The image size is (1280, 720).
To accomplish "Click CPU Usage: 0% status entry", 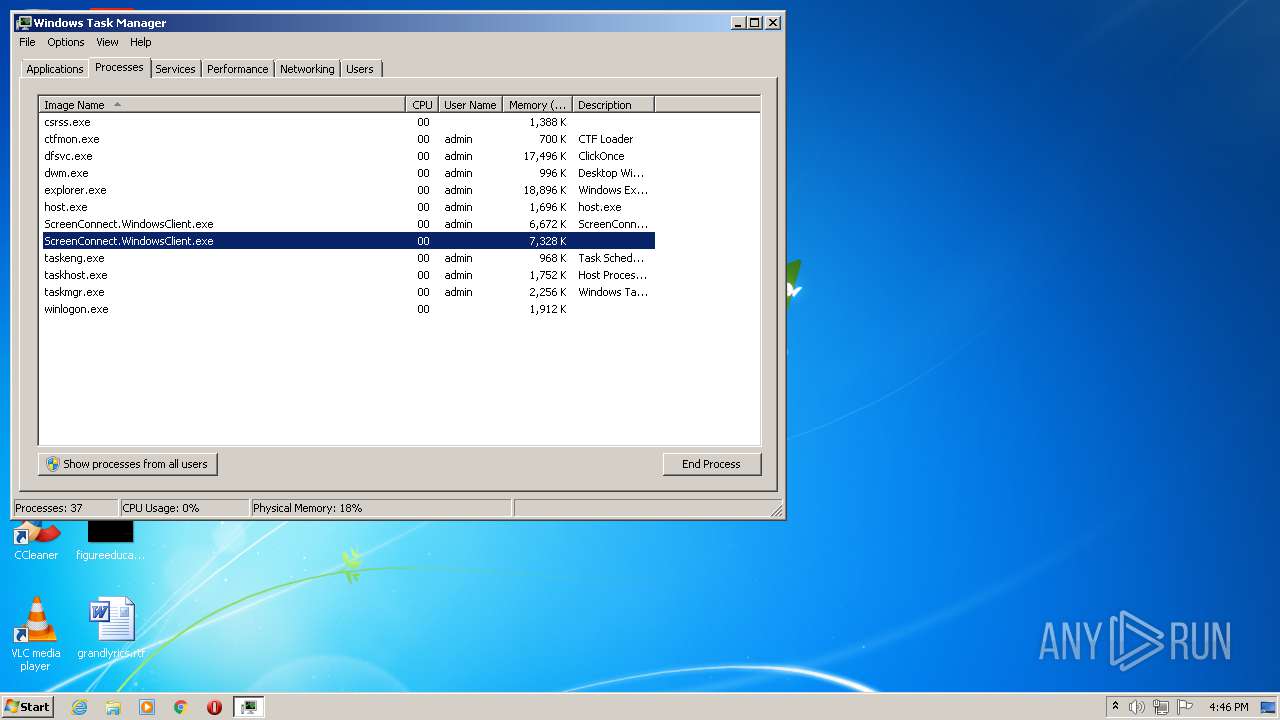I will point(184,508).
